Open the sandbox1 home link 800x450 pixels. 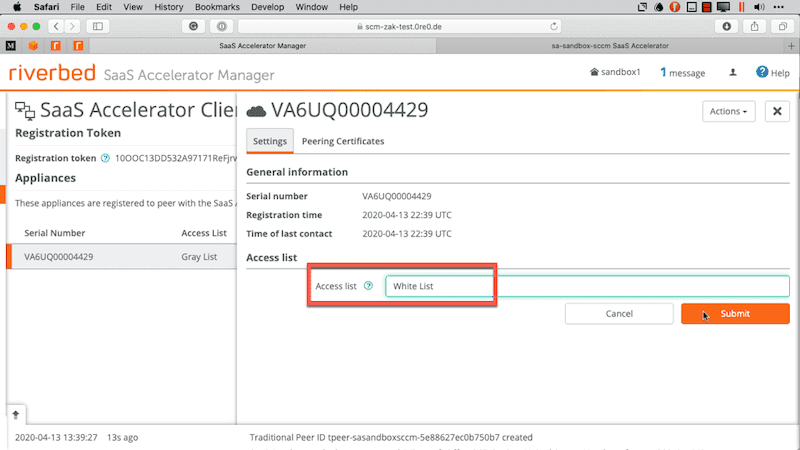pyautogui.click(x=615, y=72)
